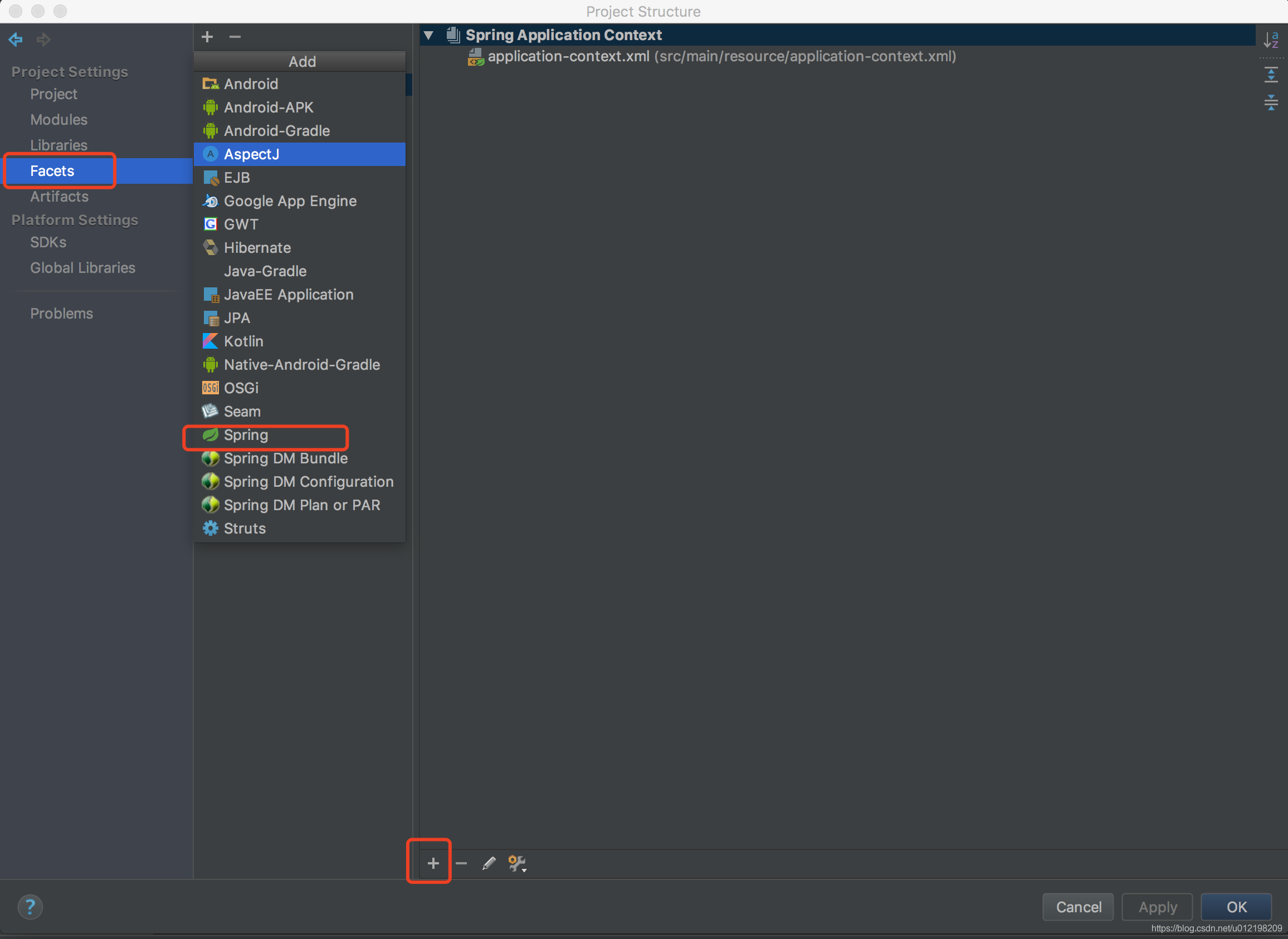This screenshot has height=939, width=1288.
Task: Sort alphabetically using the a-z icon
Action: (1271, 40)
